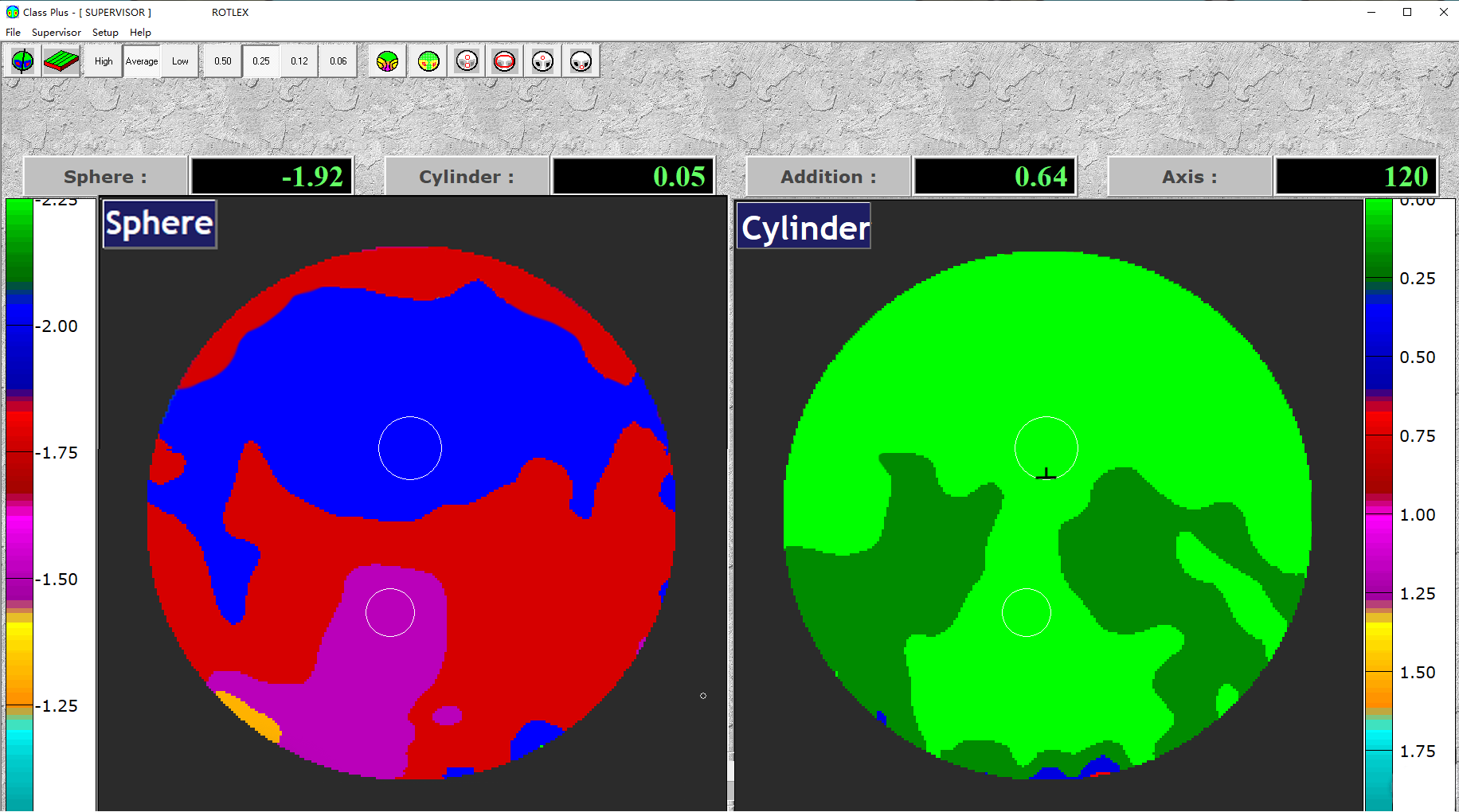Select the lens icon with two red circles

467,61
